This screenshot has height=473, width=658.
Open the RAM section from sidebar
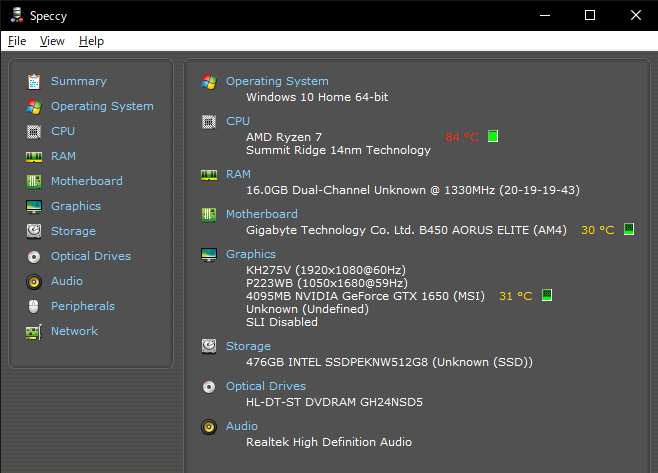click(63, 156)
